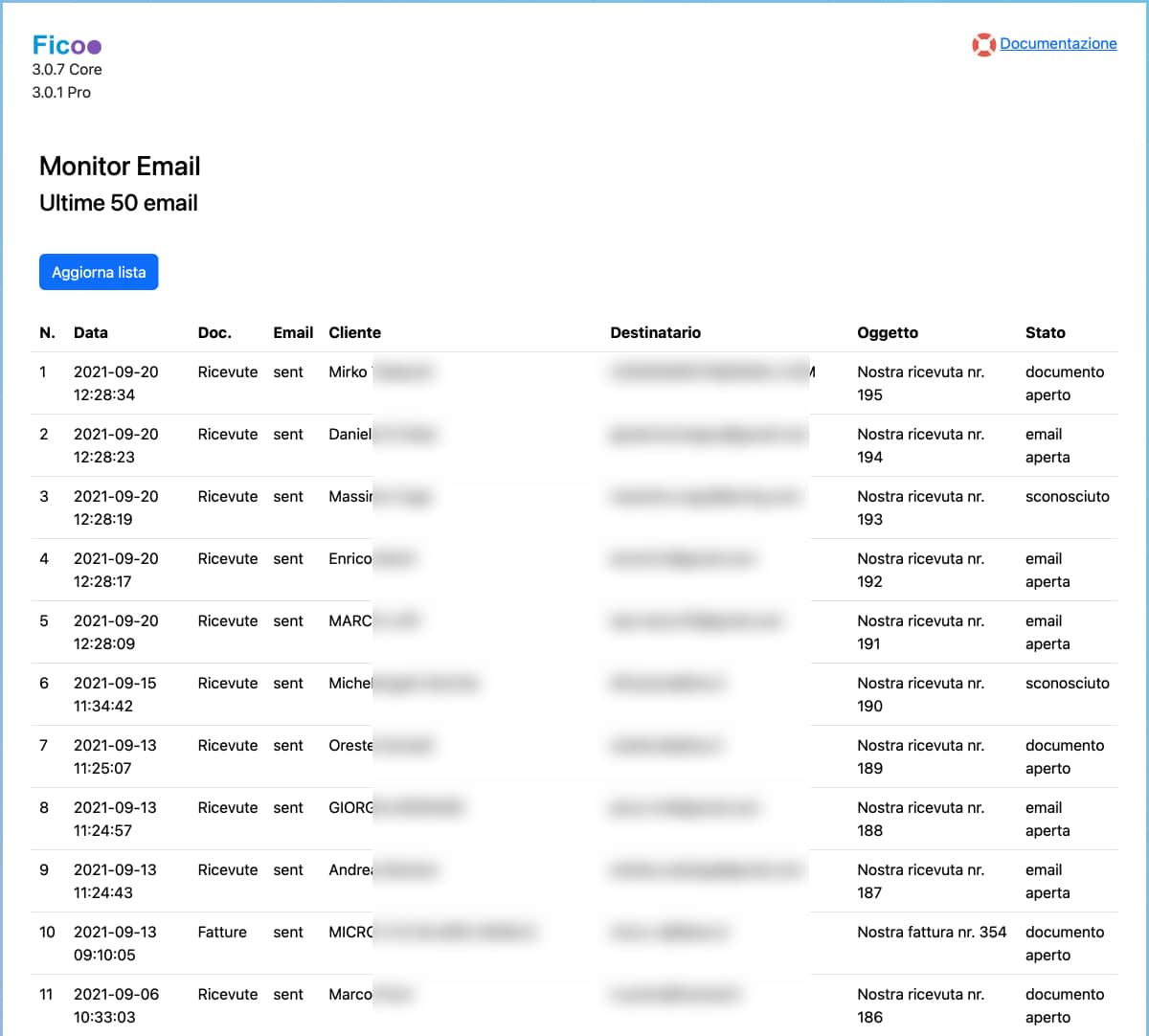Click the sconosciuto status in row 3
The height and width of the screenshot is (1036, 1149).
pos(1067,497)
